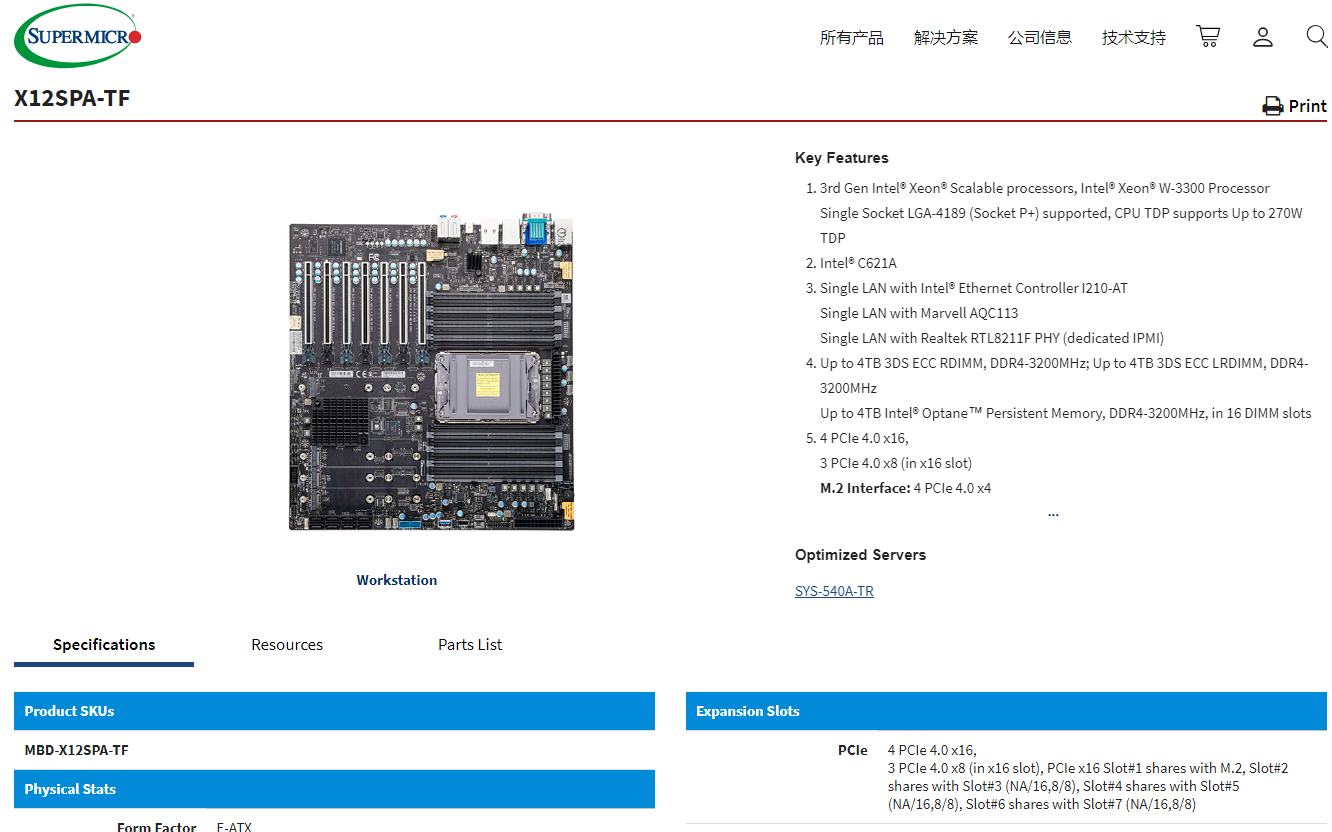Collapse the Expansion Slots section header
The width and height of the screenshot is (1332, 832).
pos(1005,711)
